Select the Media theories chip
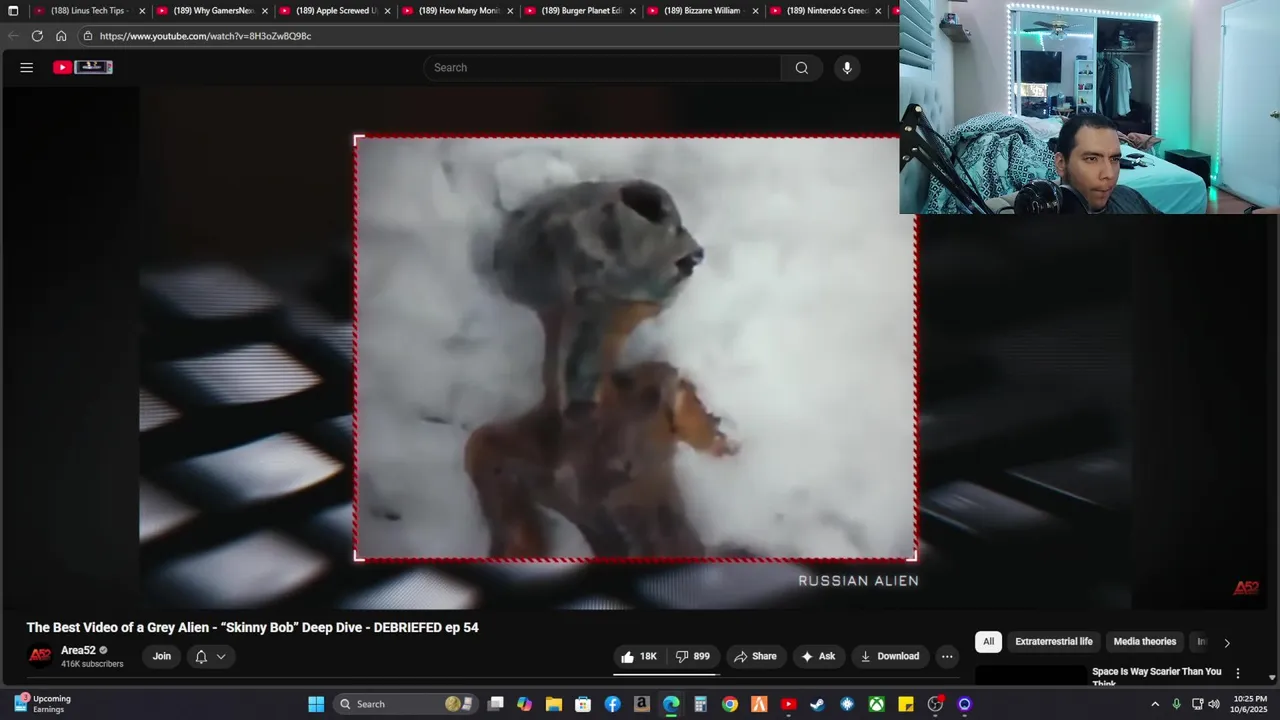 [x=1145, y=642]
